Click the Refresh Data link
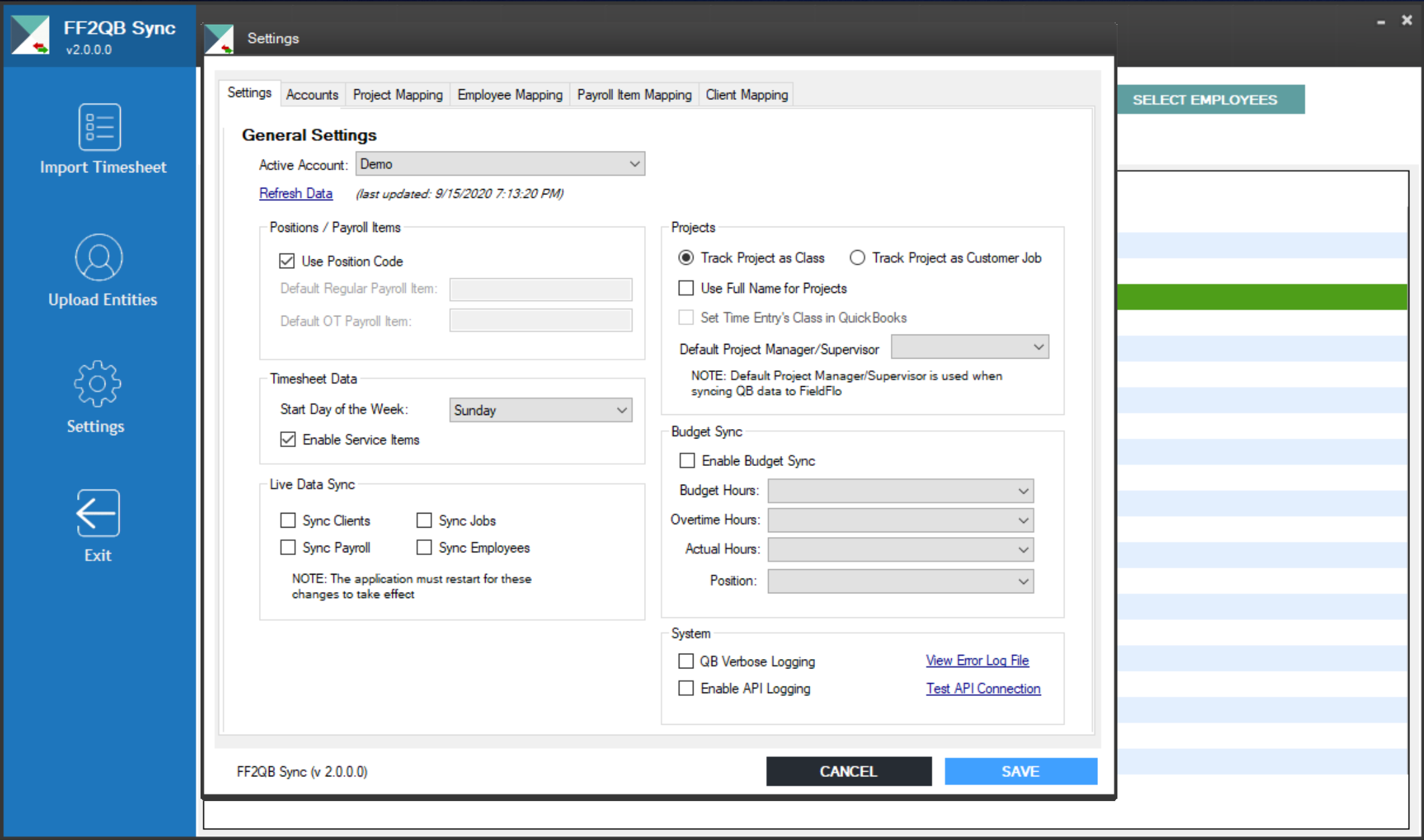1424x840 pixels. (x=296, y=193)
